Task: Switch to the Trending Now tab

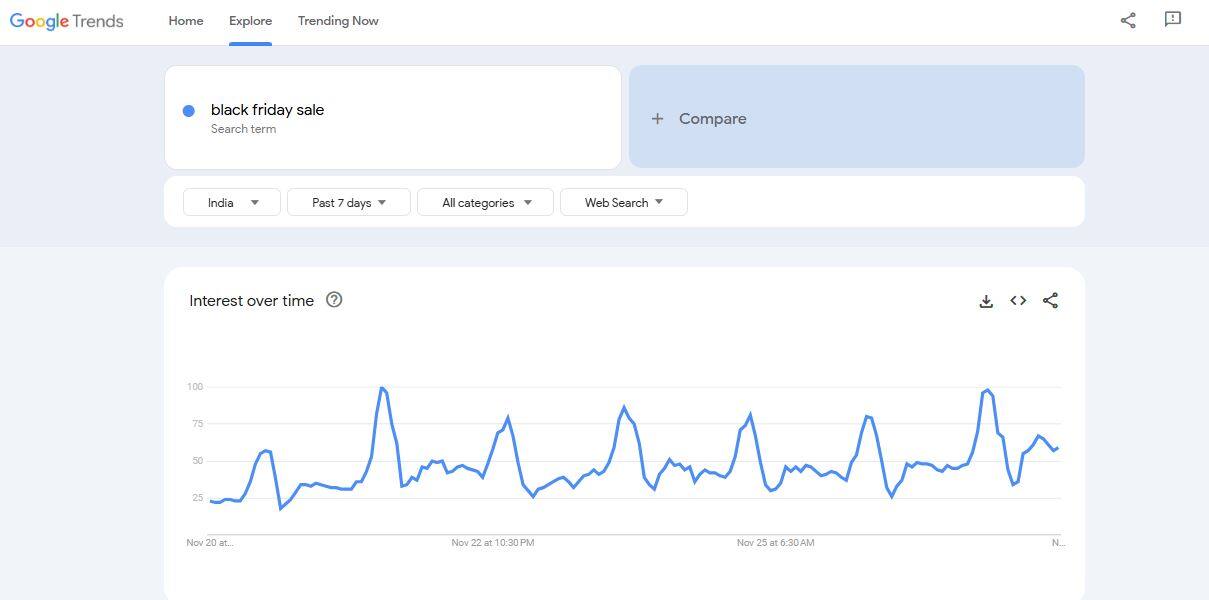Action: [338, 21]
